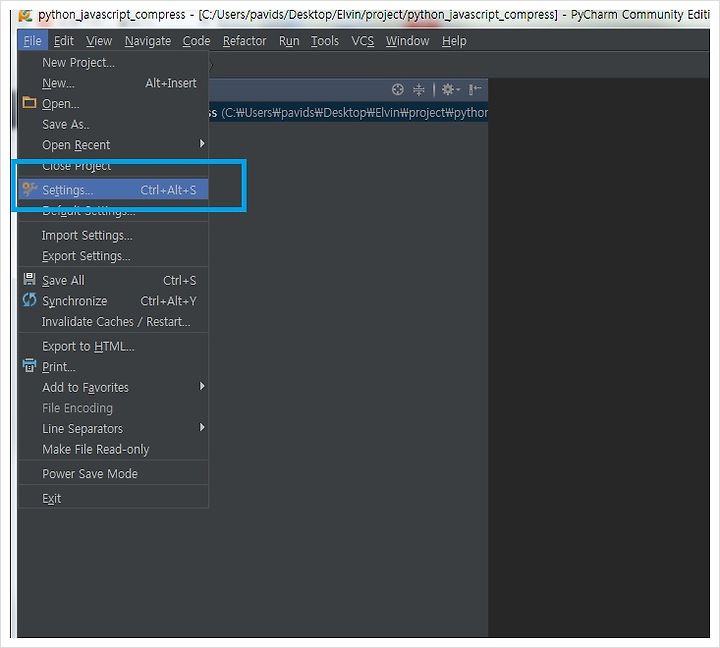Open the Tools menu
The height and width of the screenshot is (648, 720).
pos(325,41)
